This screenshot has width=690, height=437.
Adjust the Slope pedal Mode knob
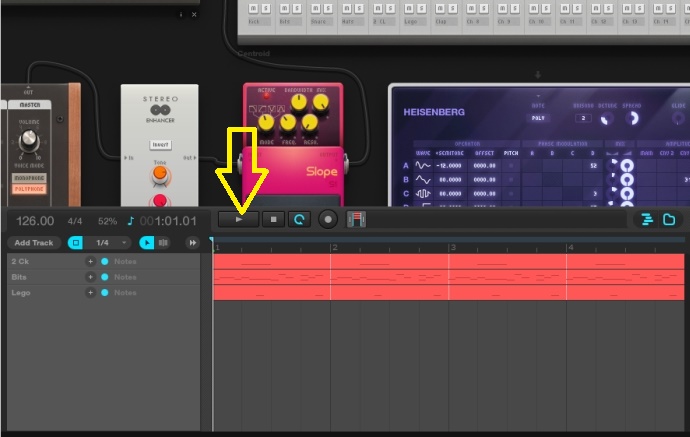tap(266, 123)
